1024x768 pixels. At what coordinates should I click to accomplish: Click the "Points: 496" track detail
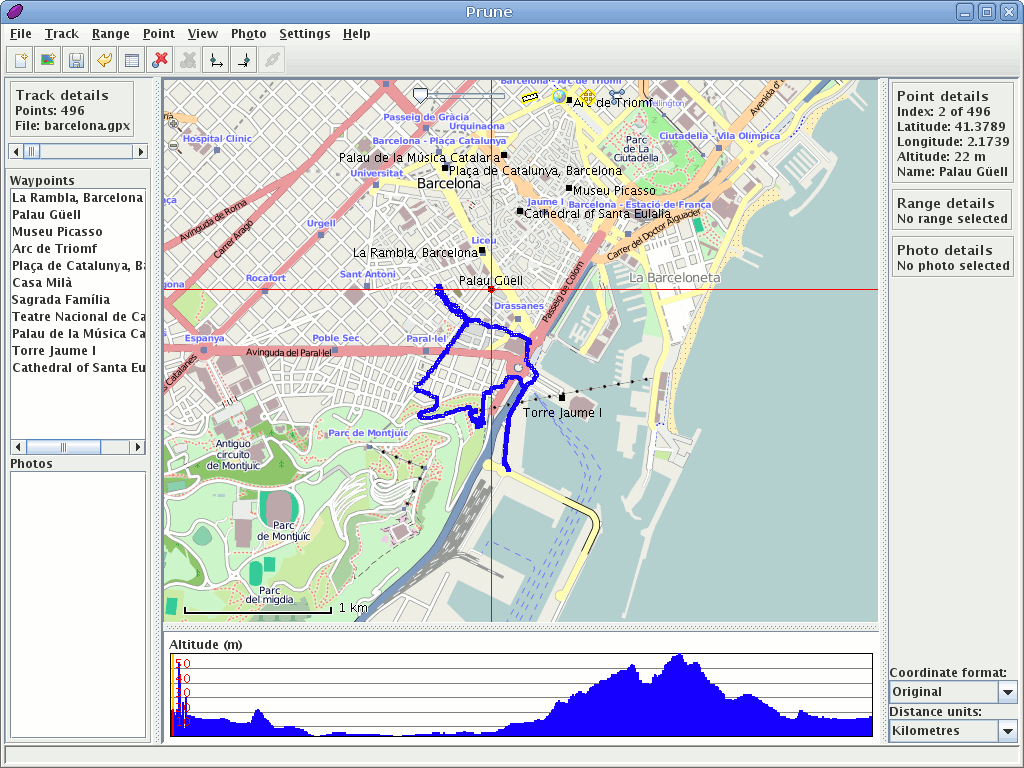(x=50, y=111)
